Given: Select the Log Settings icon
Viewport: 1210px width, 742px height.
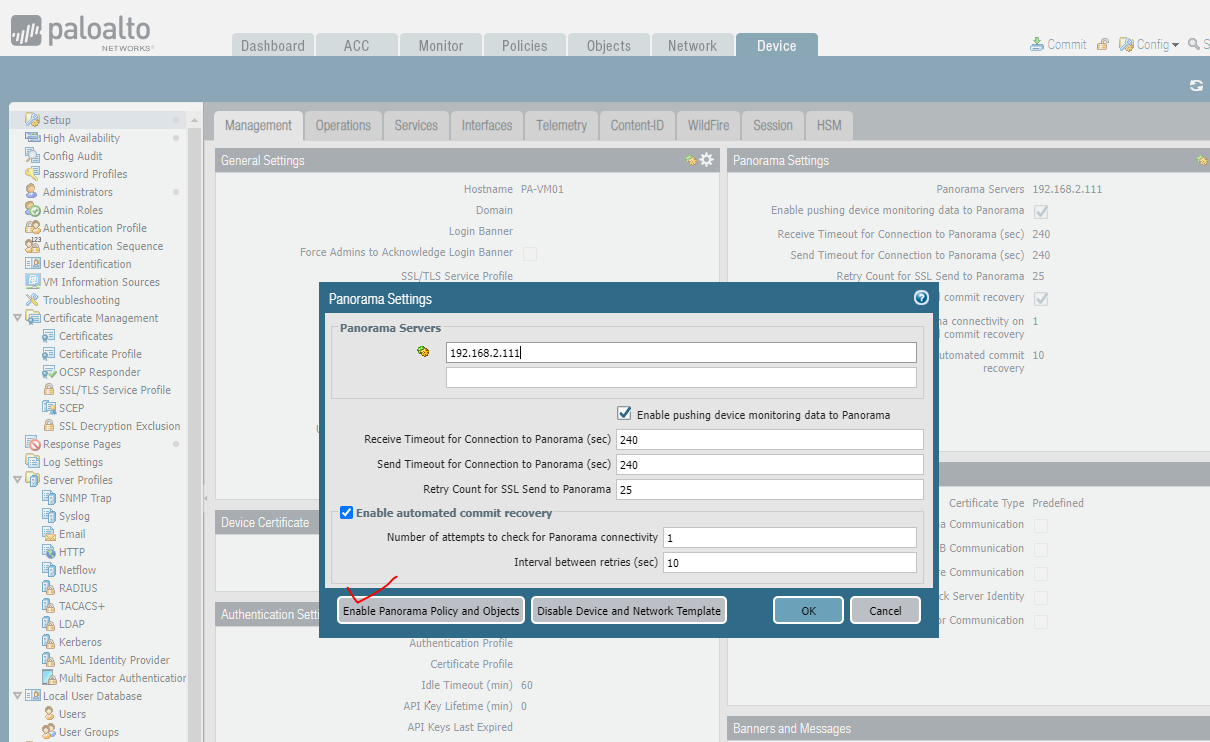Looking at the screenshot, I should point(33,462).
